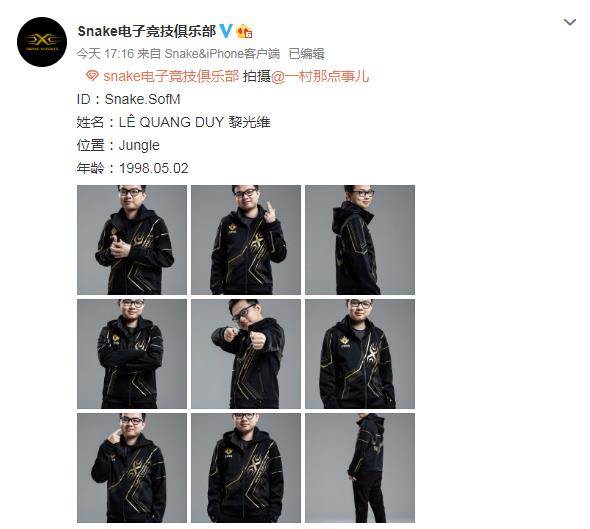Open the snake电子竞技俱乐部 super-topic link
Image resolution: width=590 pixels, height=529 pixels.
[x=171, y=76]
